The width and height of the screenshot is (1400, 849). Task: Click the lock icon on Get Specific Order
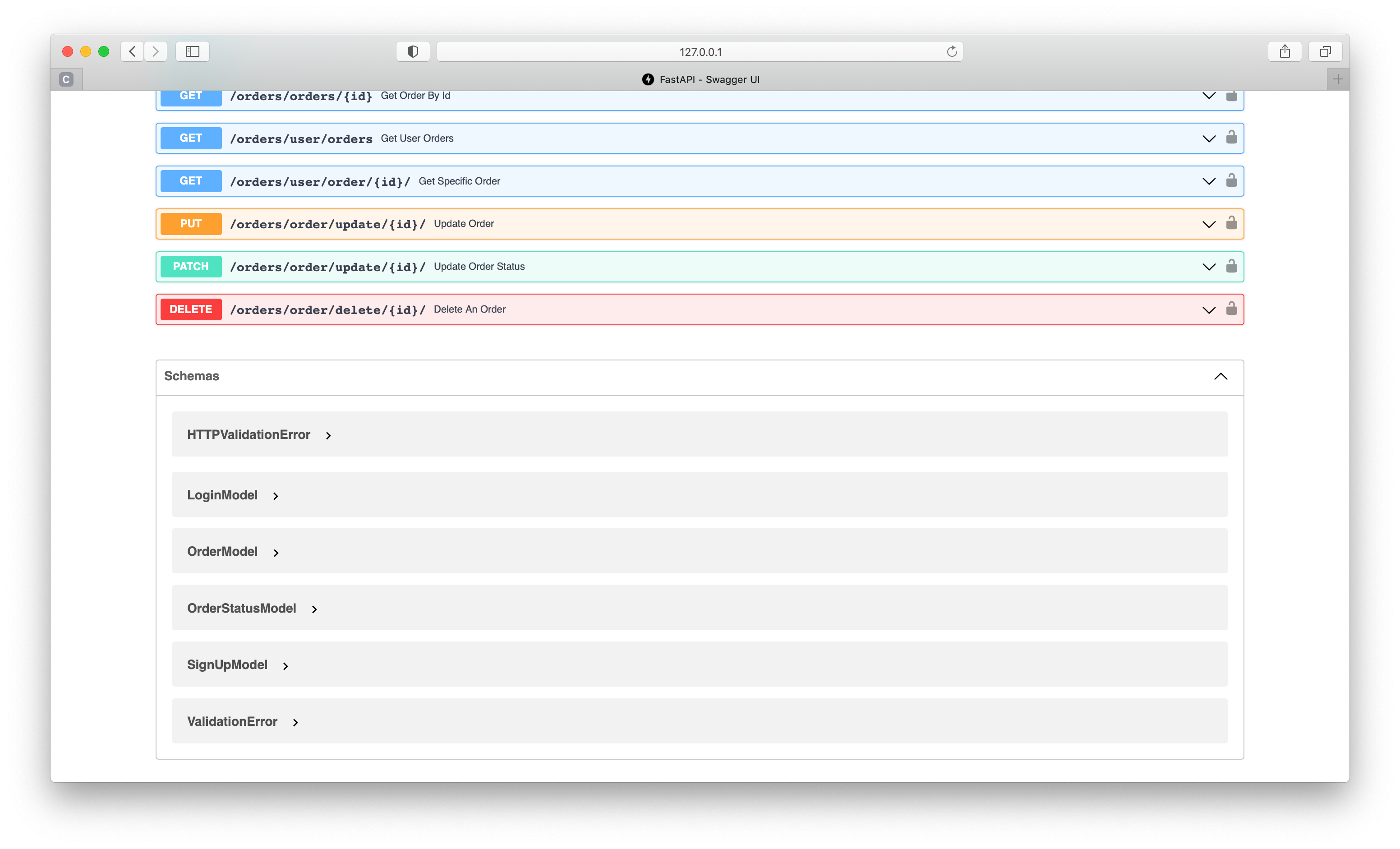[x=1231, y=181]
